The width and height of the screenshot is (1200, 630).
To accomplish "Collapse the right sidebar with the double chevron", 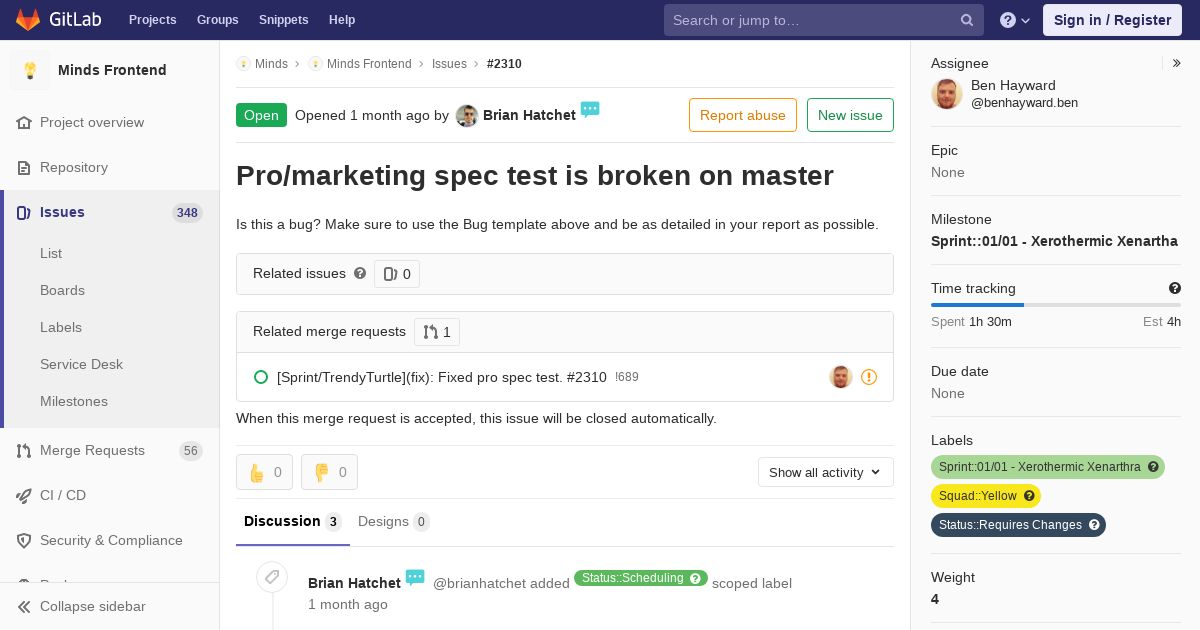I will pyautogui.click(x=1177, y=63).
